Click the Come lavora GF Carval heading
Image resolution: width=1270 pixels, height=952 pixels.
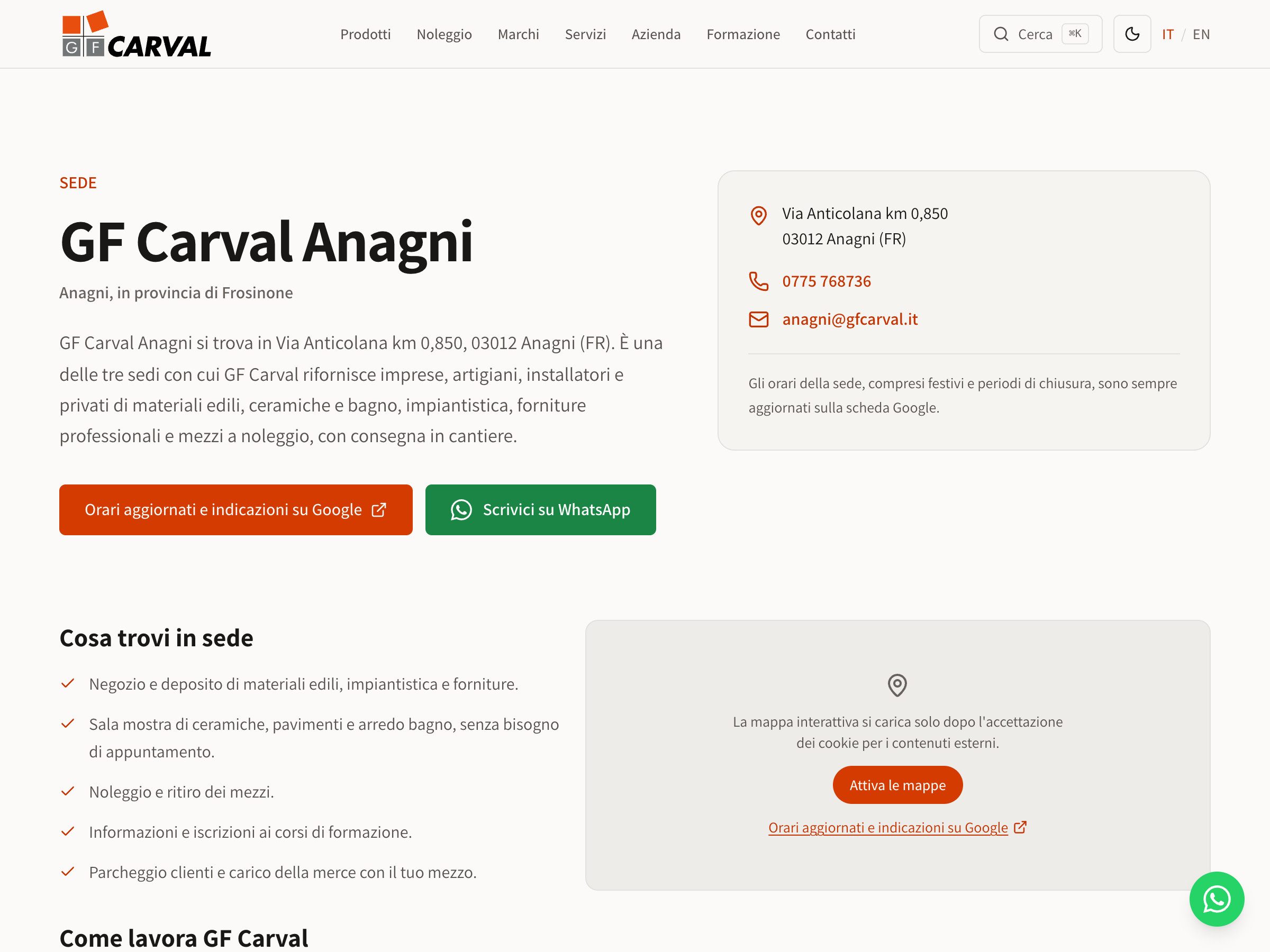tap(184, 938)
